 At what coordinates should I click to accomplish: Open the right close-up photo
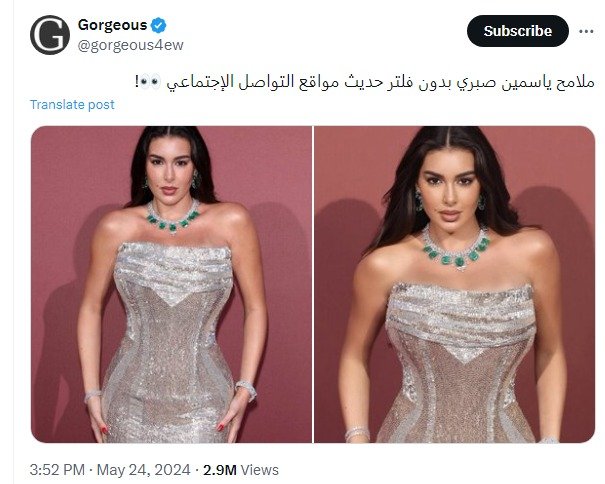tap(455, 284)
